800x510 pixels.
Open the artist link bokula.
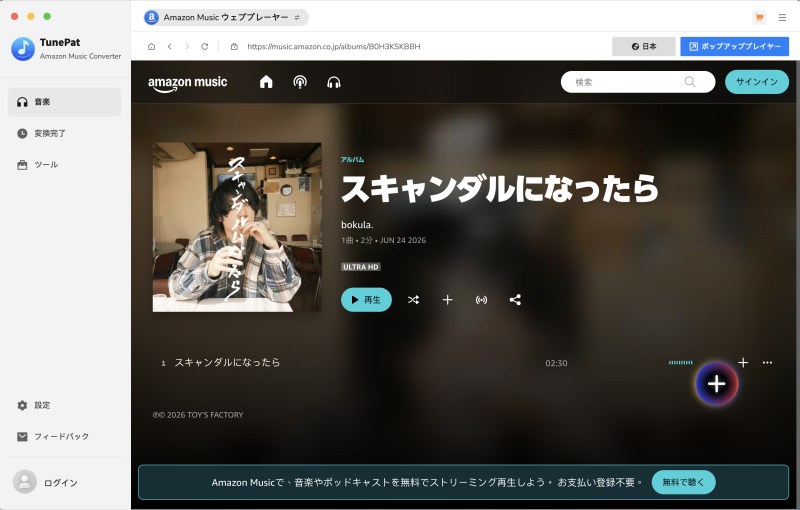pos(357,224)
